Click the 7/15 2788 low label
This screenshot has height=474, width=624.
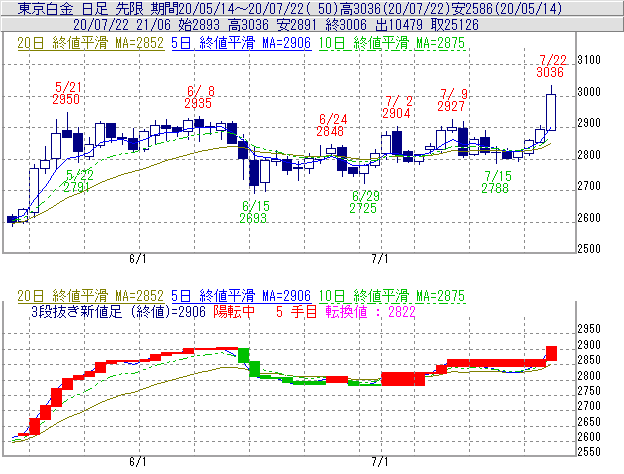496,182
